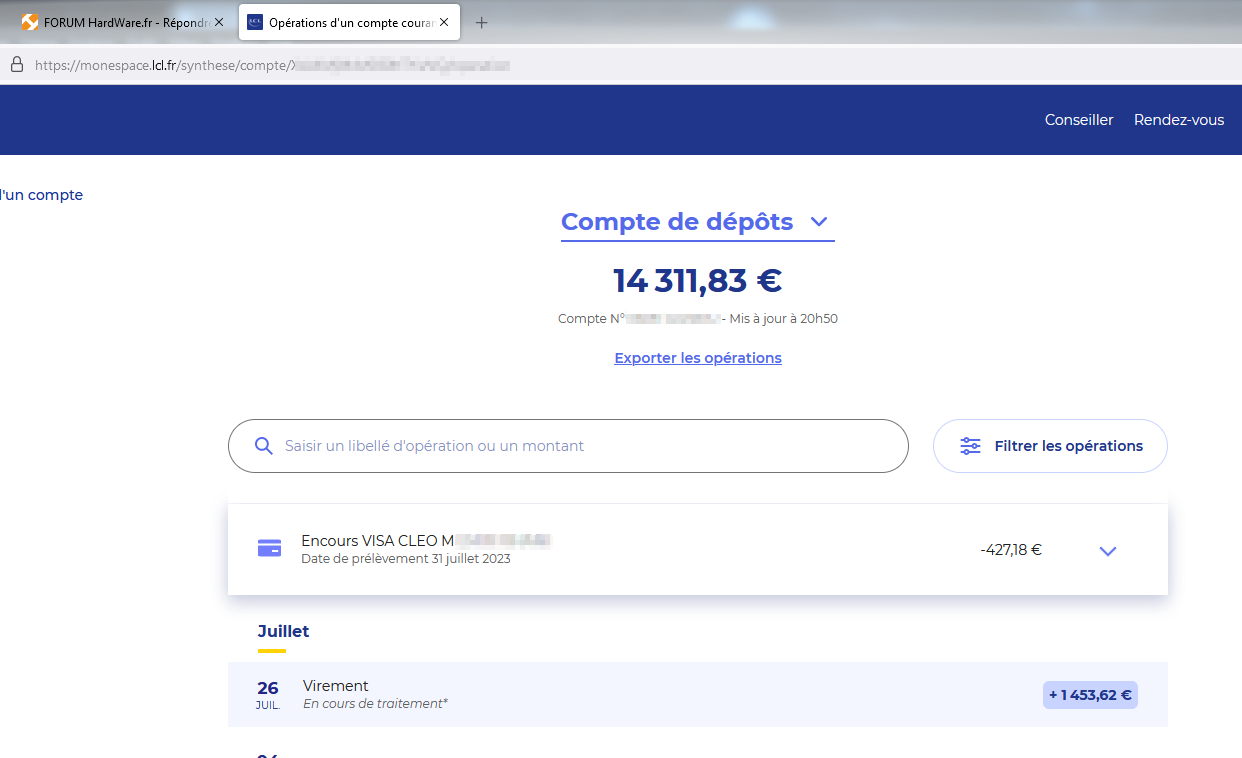1242x758 pixels.
Task: Expand the Encours VISA CLEO chevron
Action: 1107,550
